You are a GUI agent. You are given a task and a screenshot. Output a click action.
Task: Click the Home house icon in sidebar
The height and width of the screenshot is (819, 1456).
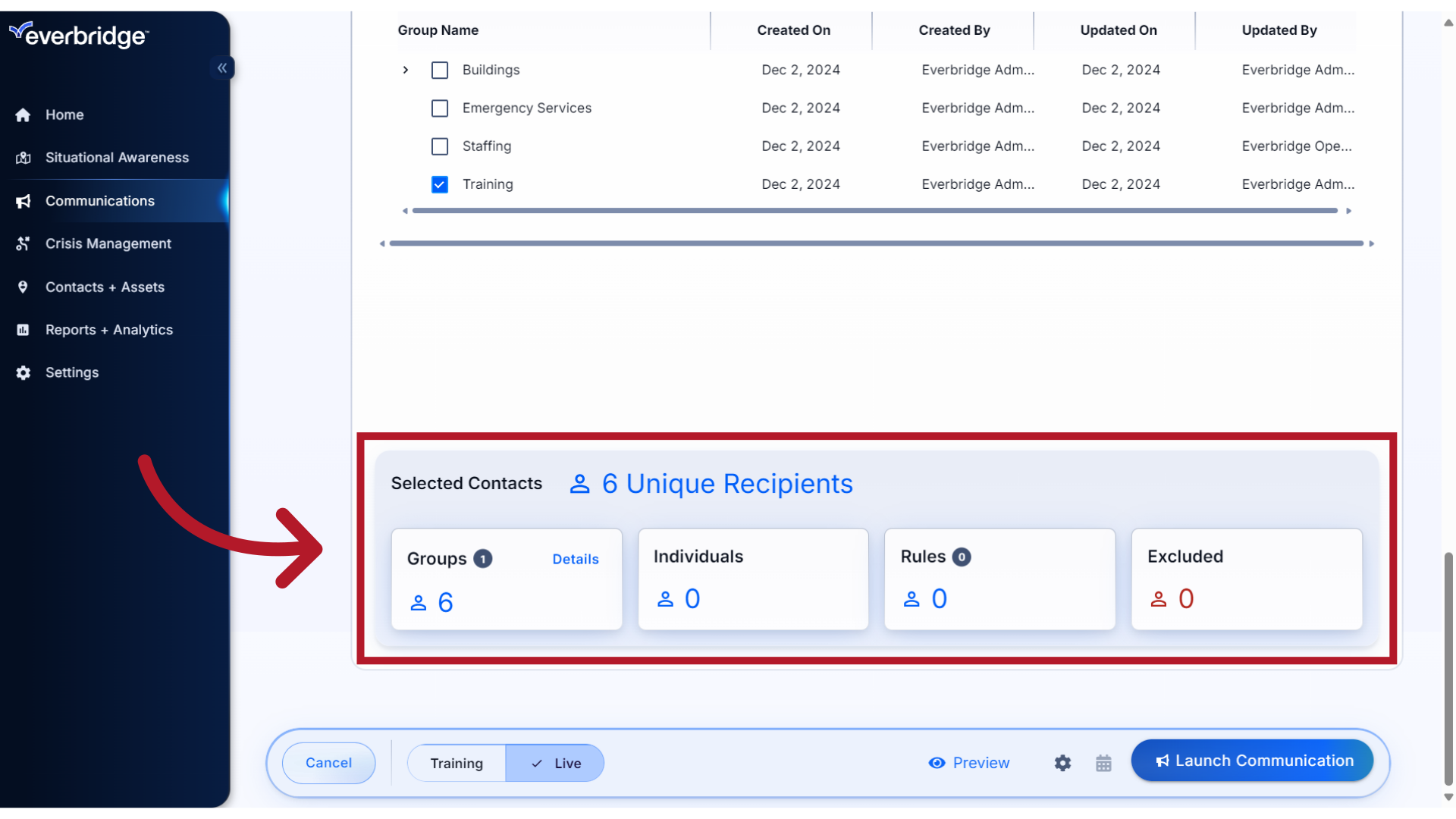click(x=23, y=115)
